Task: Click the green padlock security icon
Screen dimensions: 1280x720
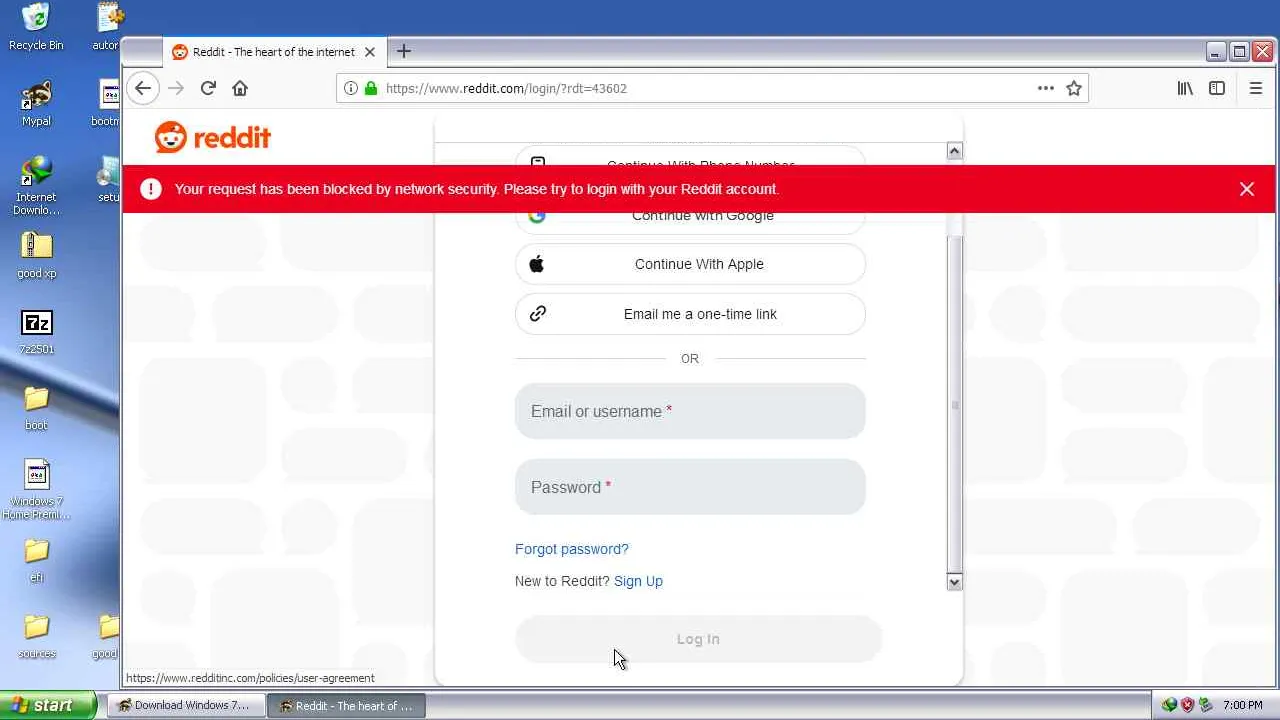Action: pyautogui.click(x=371, y=88)
